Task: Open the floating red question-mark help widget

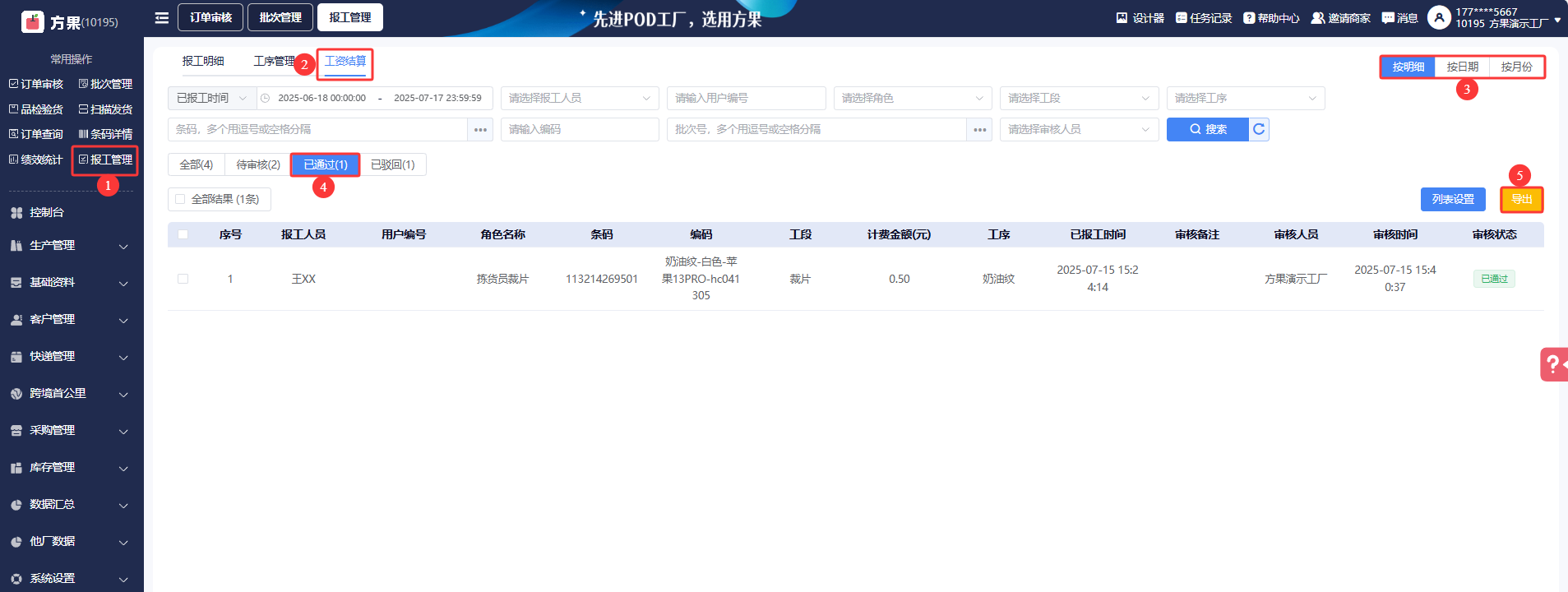Action: tap(1553, 364)
